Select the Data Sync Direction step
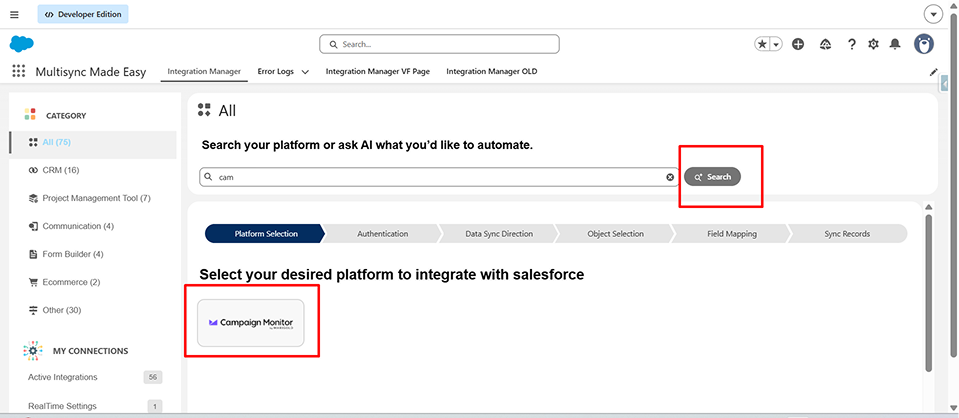 pyautogui.click(x=498, y=234)
